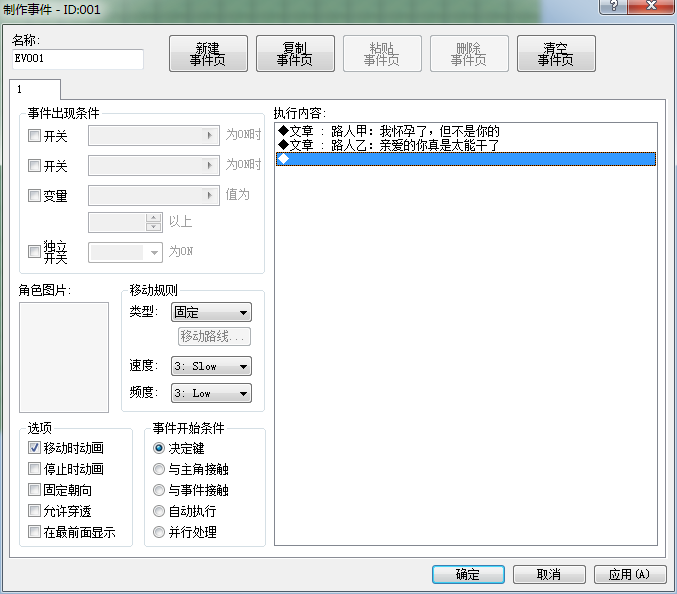Click the variable value spinner arrows
Screen dimensions: 677x594
point(154,222)
